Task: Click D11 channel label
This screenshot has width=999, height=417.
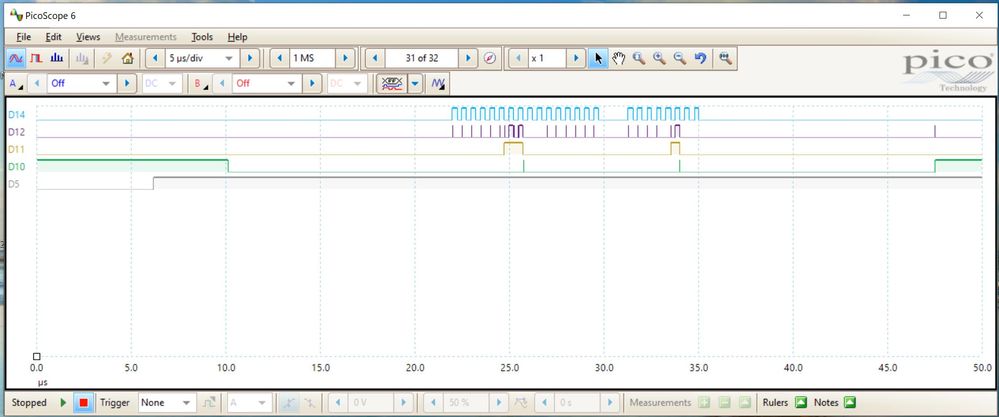Action: (17, 150)
